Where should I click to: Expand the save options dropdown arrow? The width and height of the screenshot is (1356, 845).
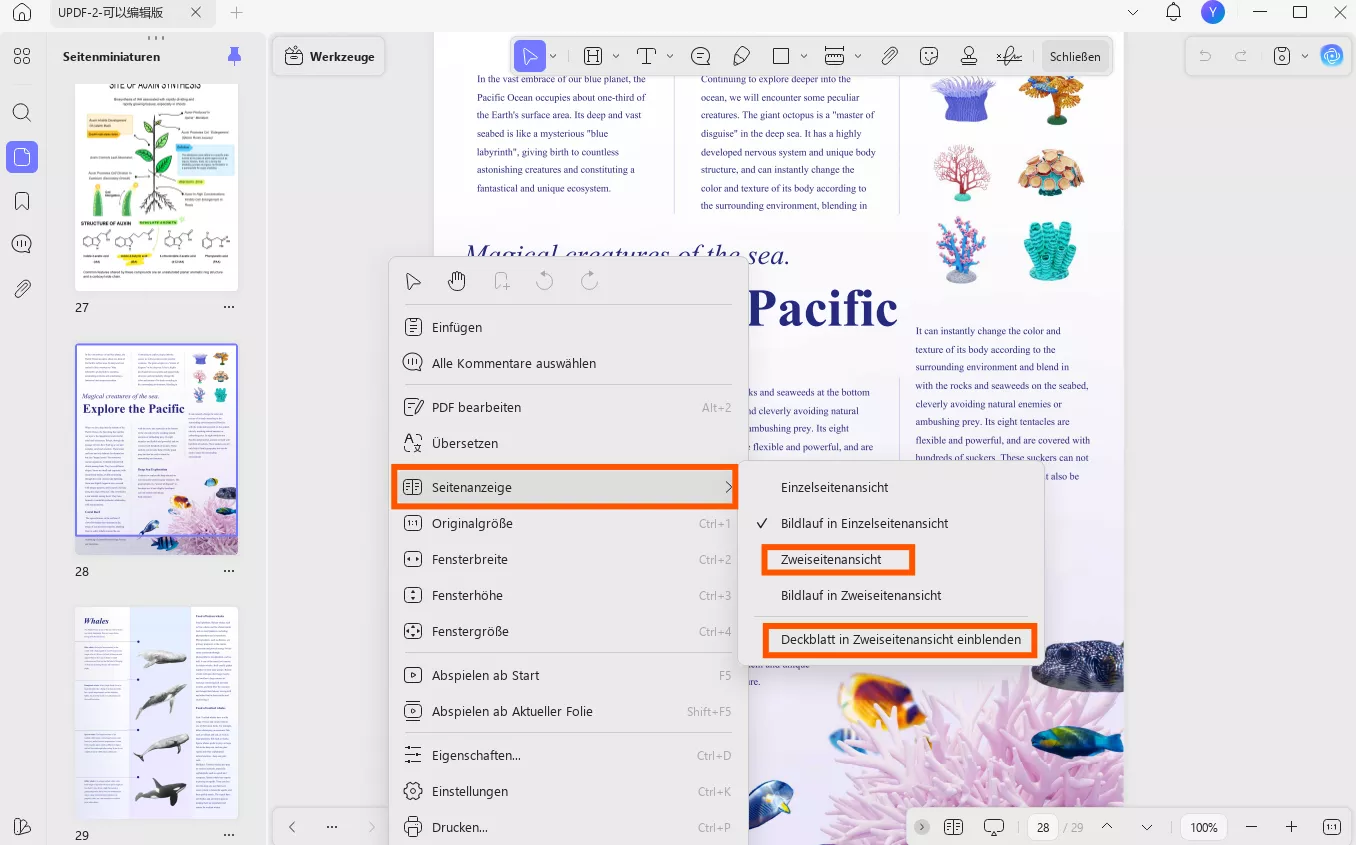click(1303, 56)
